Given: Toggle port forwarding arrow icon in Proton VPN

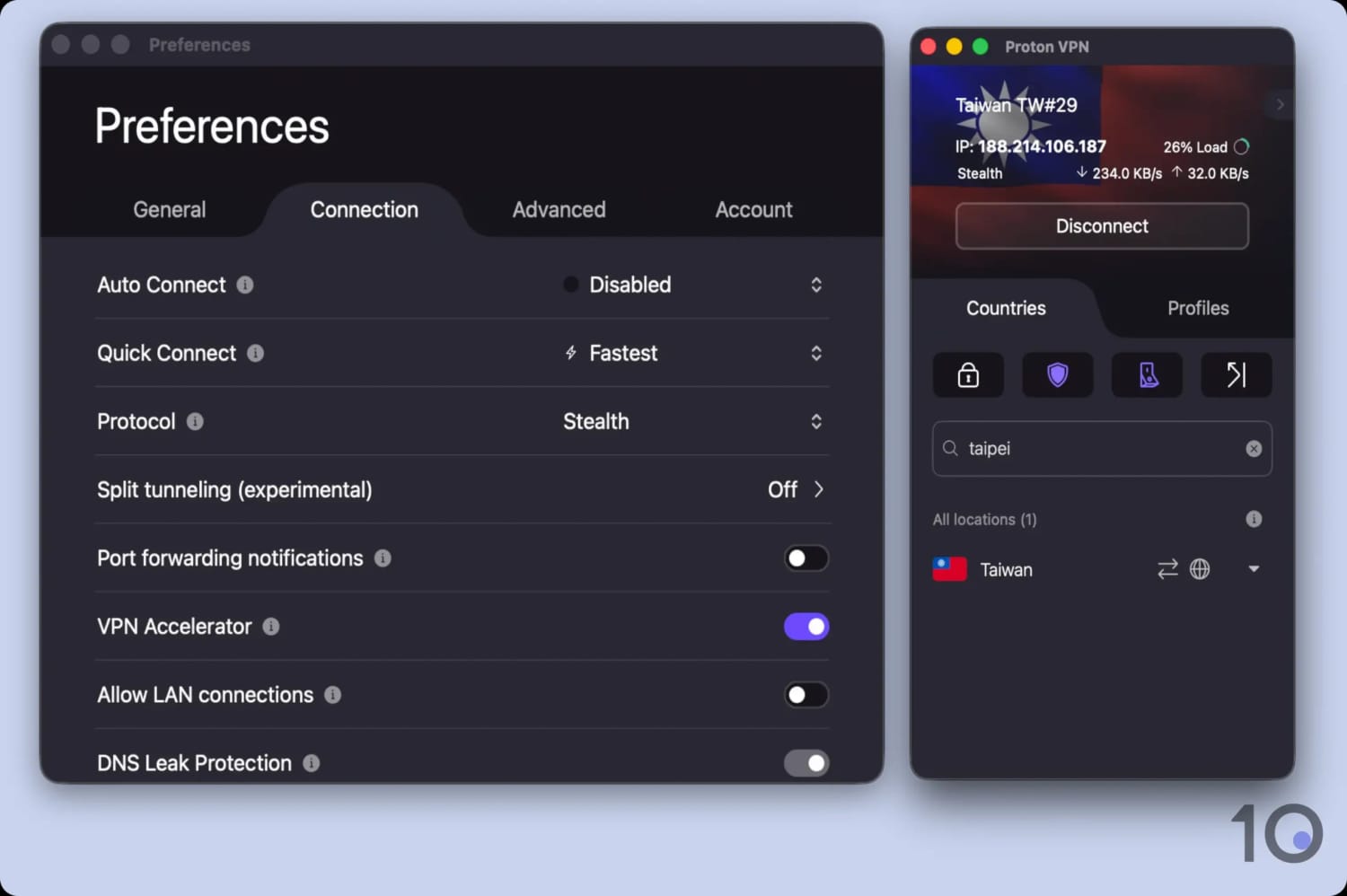Looking at the screenshot, I should [x=1237, y=374].
